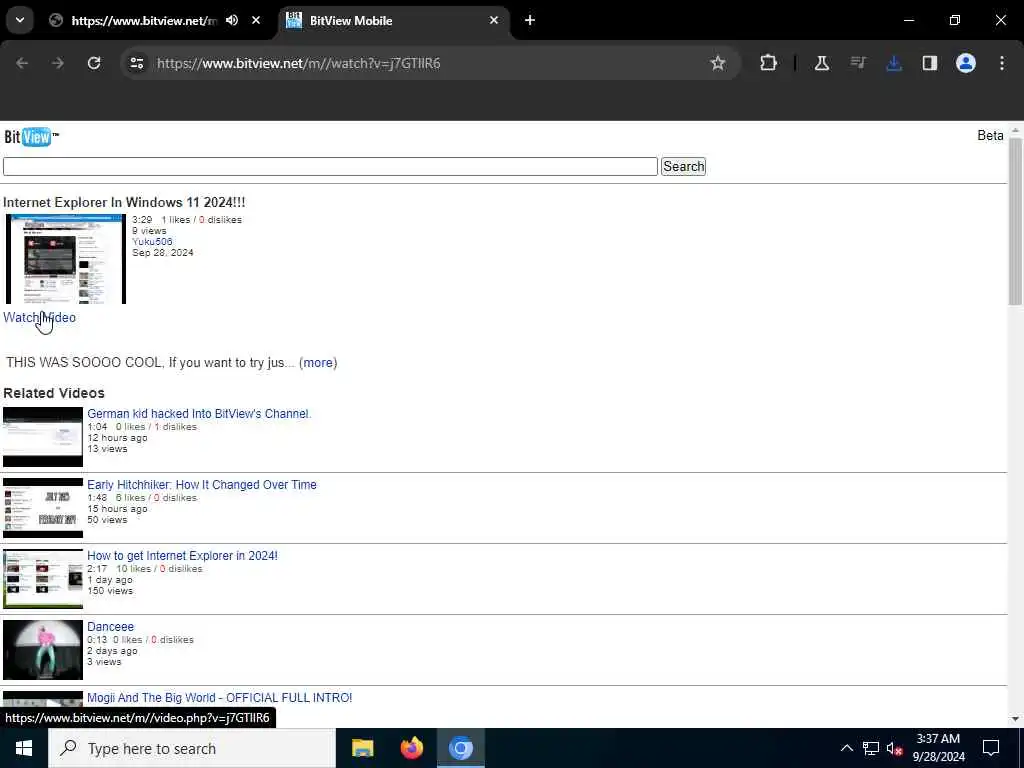Viewport: 1024px width, 768px height.
Task: Open the Danceee video link
Action: tap(110, 626)
